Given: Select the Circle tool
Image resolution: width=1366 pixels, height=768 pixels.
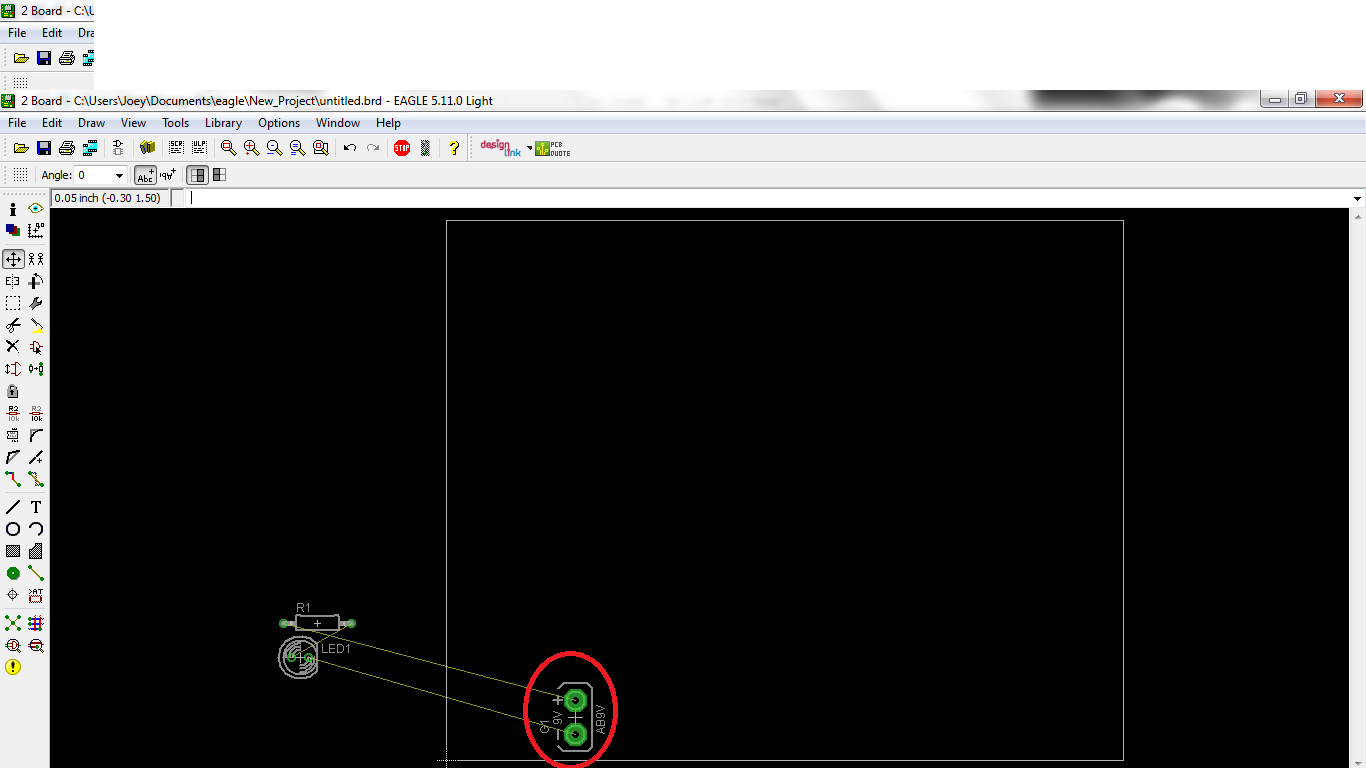Looking at the screenshot, I should (x=13, y=529).
